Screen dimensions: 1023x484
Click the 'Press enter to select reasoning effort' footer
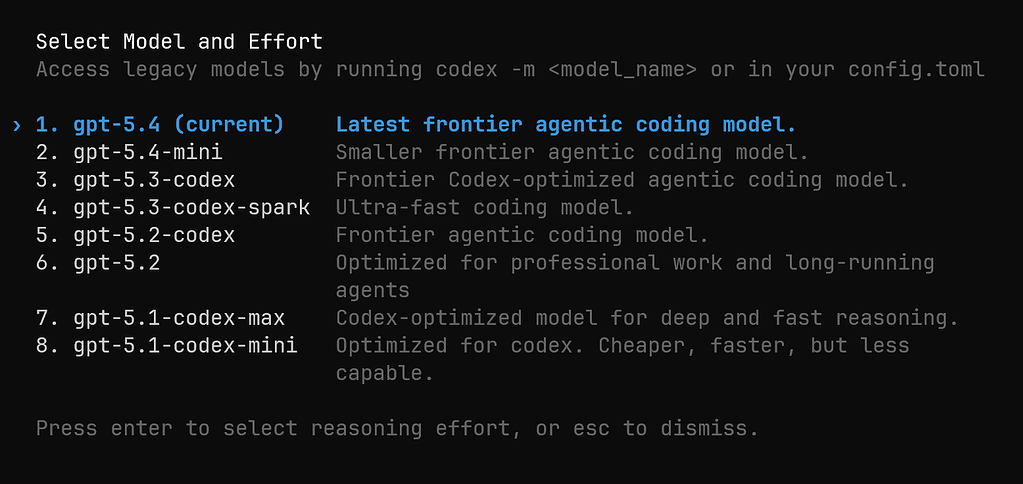click(397, 429)
